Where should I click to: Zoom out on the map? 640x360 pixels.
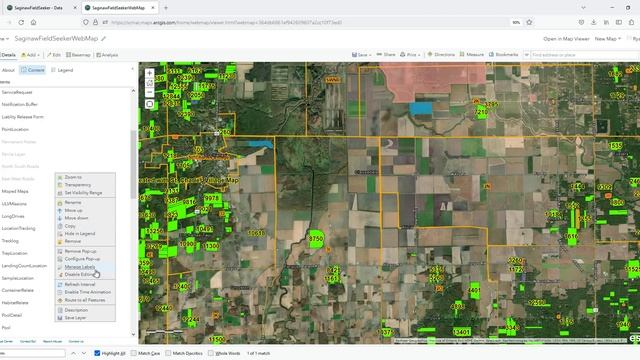pos(149,92)
